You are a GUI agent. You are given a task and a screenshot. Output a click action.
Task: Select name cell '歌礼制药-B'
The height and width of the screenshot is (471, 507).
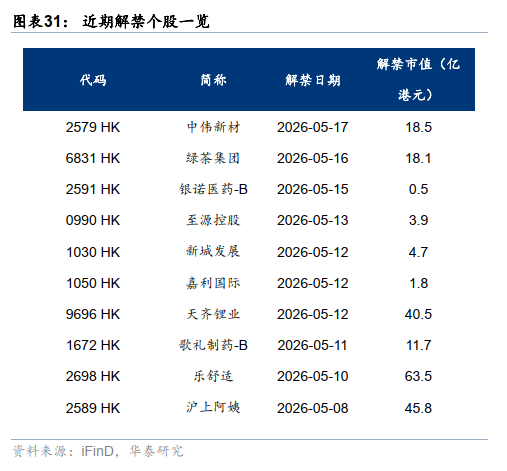point(213,345)
